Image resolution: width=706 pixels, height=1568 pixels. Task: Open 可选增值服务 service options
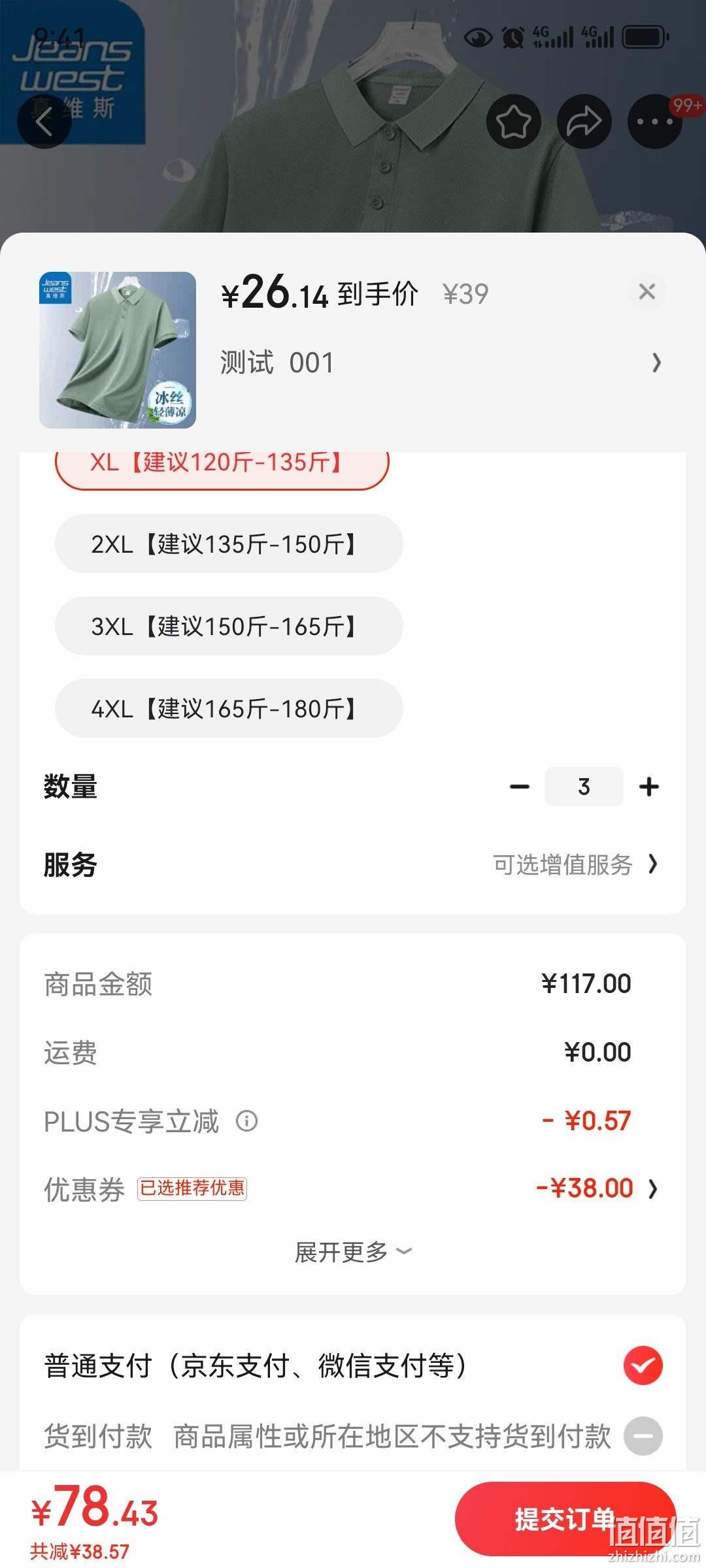575,864
